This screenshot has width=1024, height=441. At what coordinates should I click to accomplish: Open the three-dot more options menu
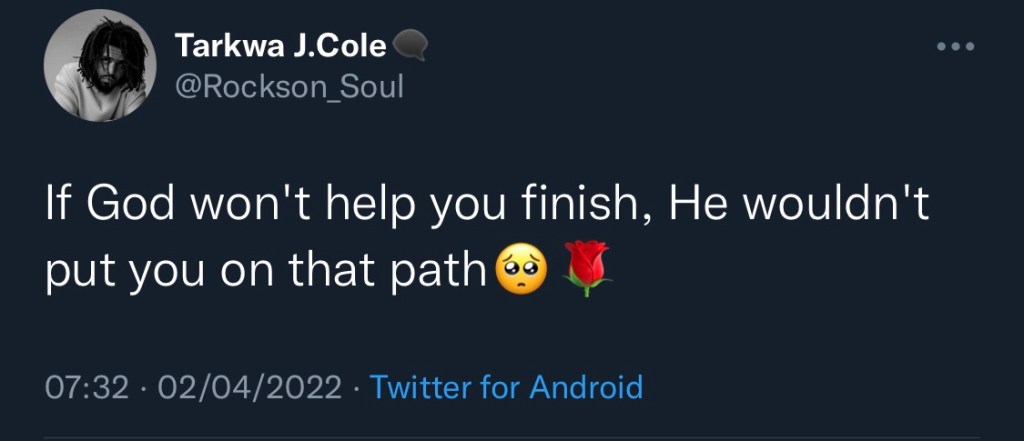tap(953, 47)
